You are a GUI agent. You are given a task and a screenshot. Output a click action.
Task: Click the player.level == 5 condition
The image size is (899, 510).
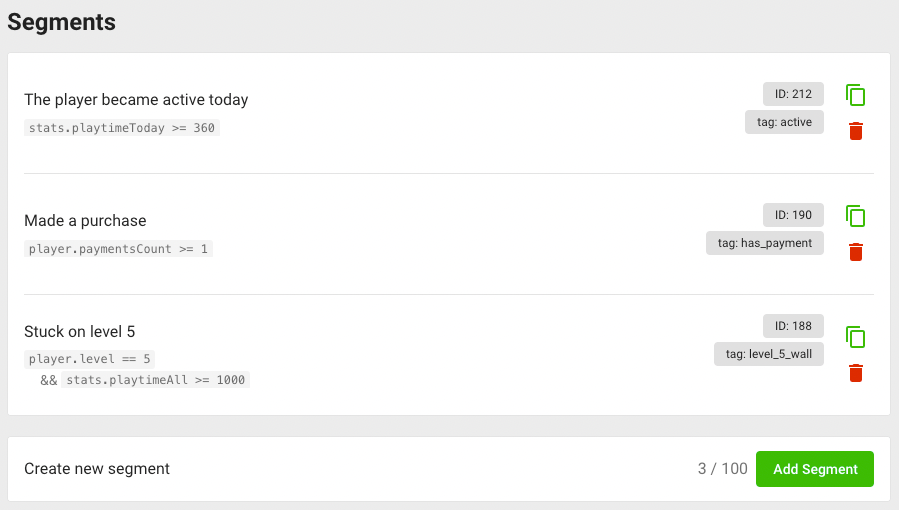pos(89,359)
